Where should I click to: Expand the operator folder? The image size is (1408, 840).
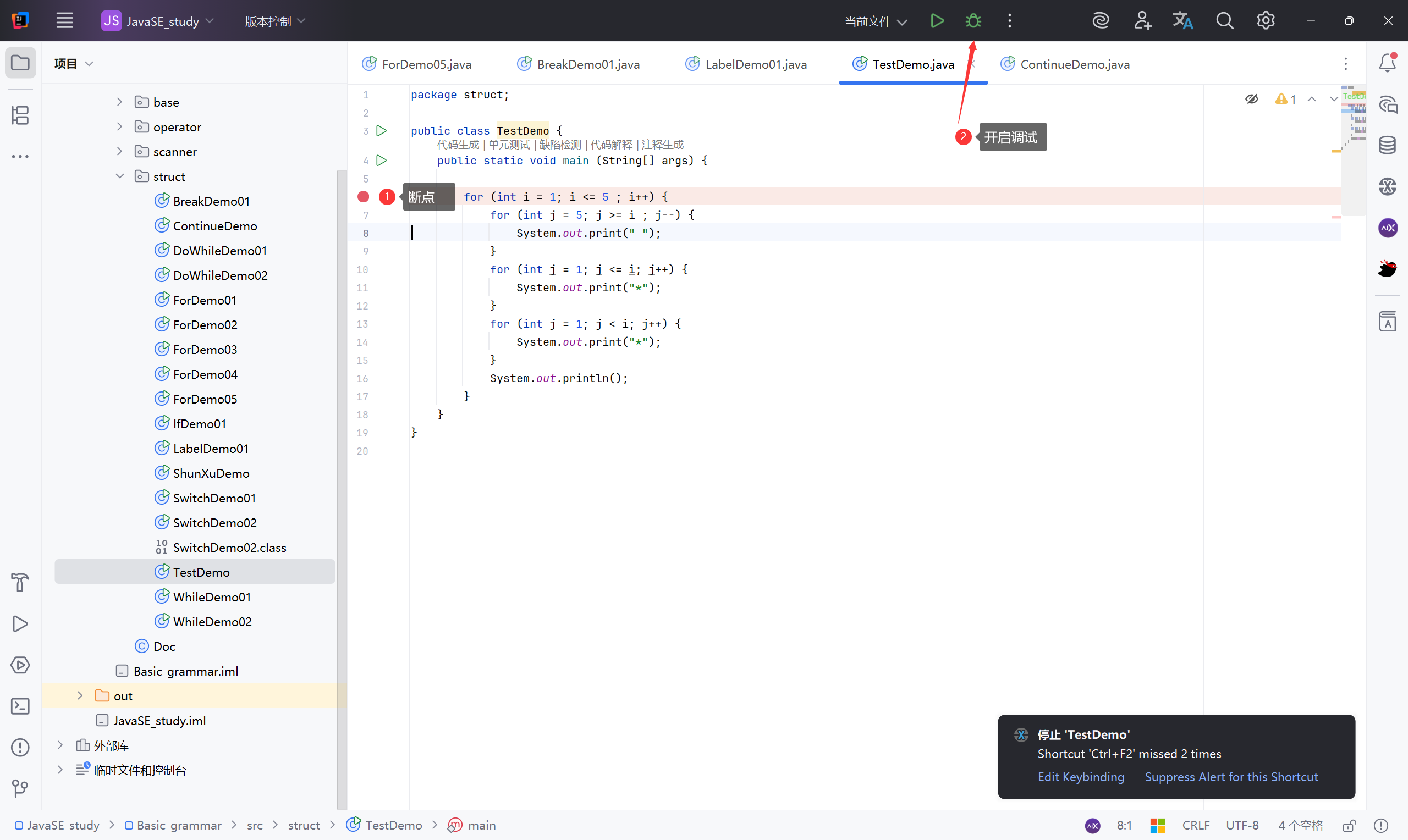tap(119, 127)
